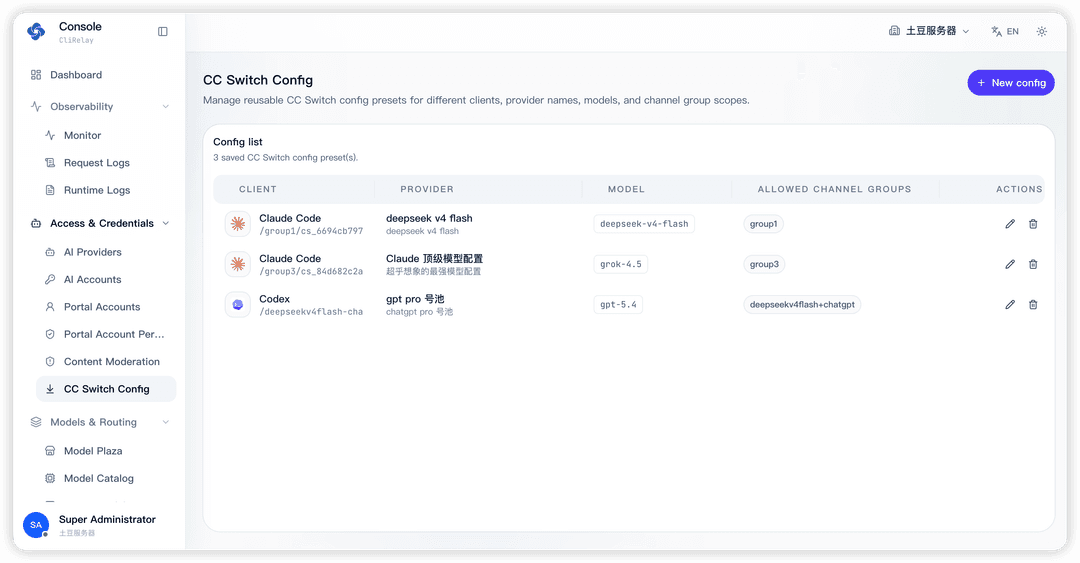Image resolution: width=1080 pixels, height=563 pixels.
Task: Click the Runtime Logs file icon
Action: point(50,190)
